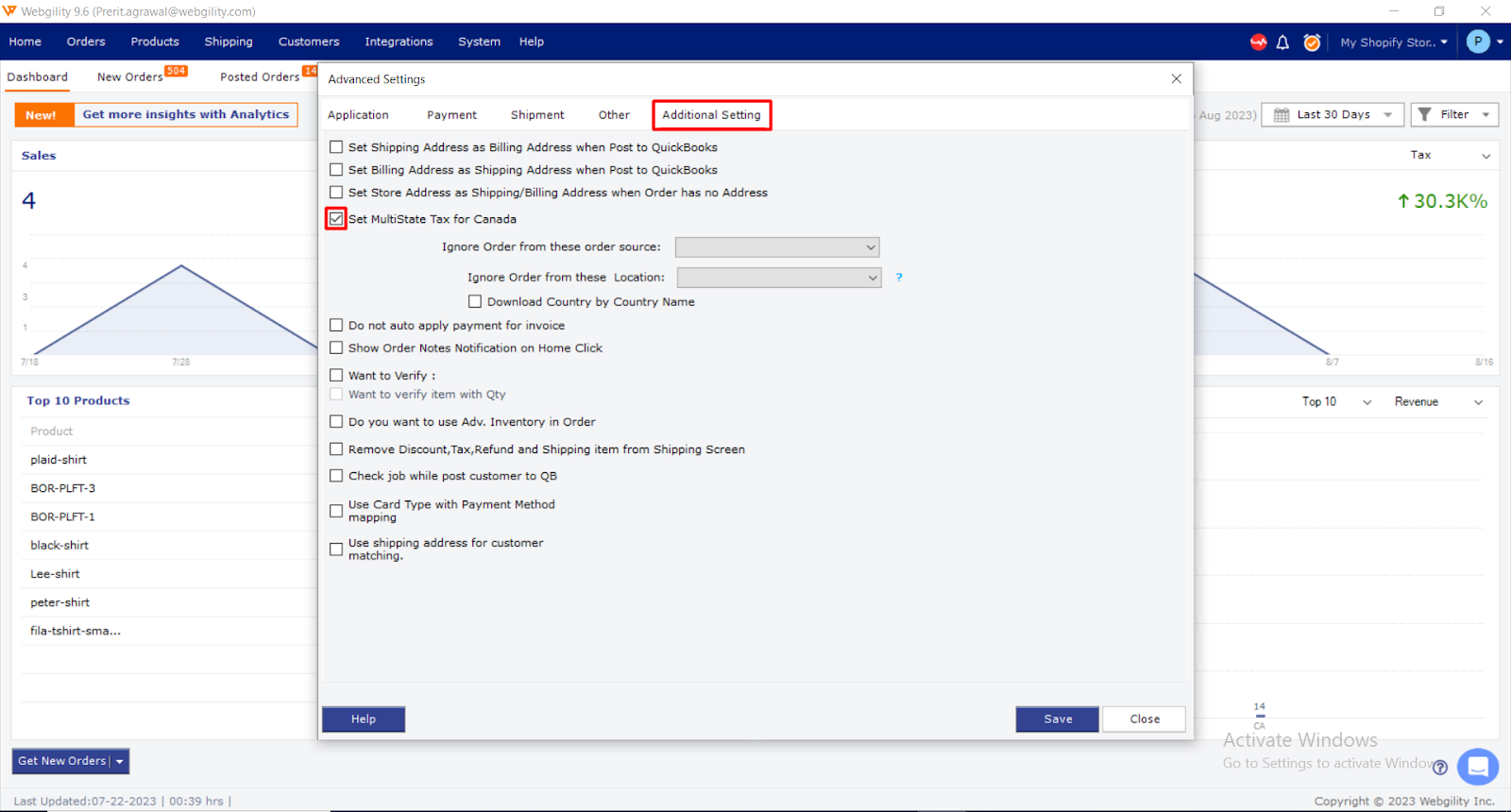1511x812 pixels.
Task: Open the Filter dropdown arrow
Action: (x=1486, y=115)
